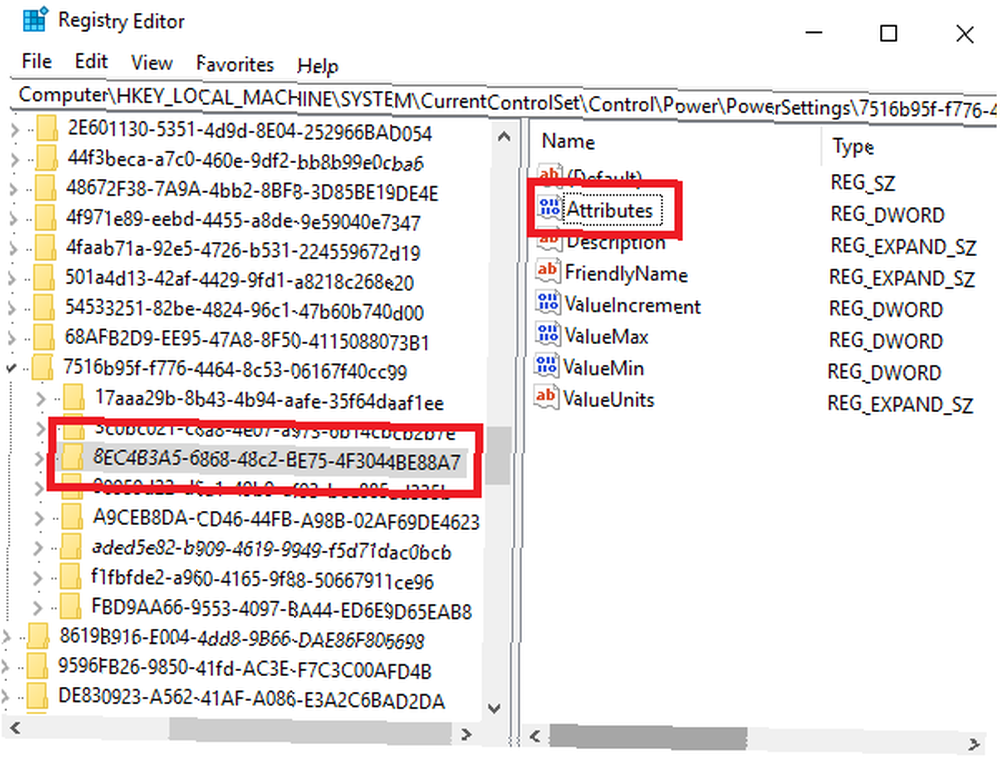
Task: Expand the A9CEB8DA-CD46-44FB subkey
Action: pos(39,518)
